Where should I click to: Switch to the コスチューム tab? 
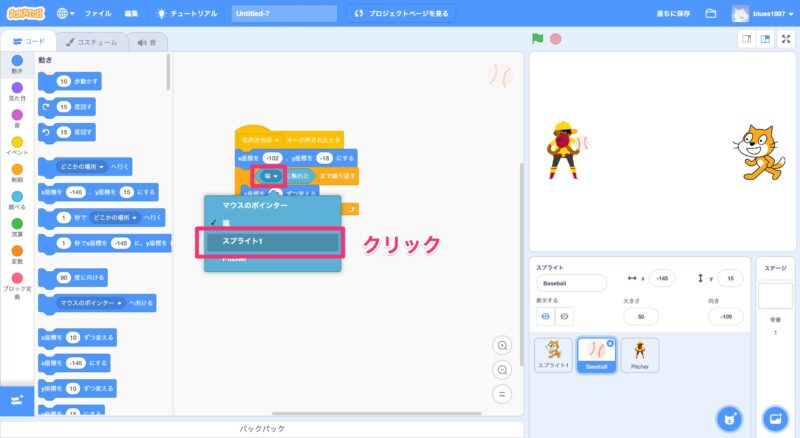[92, 42]
